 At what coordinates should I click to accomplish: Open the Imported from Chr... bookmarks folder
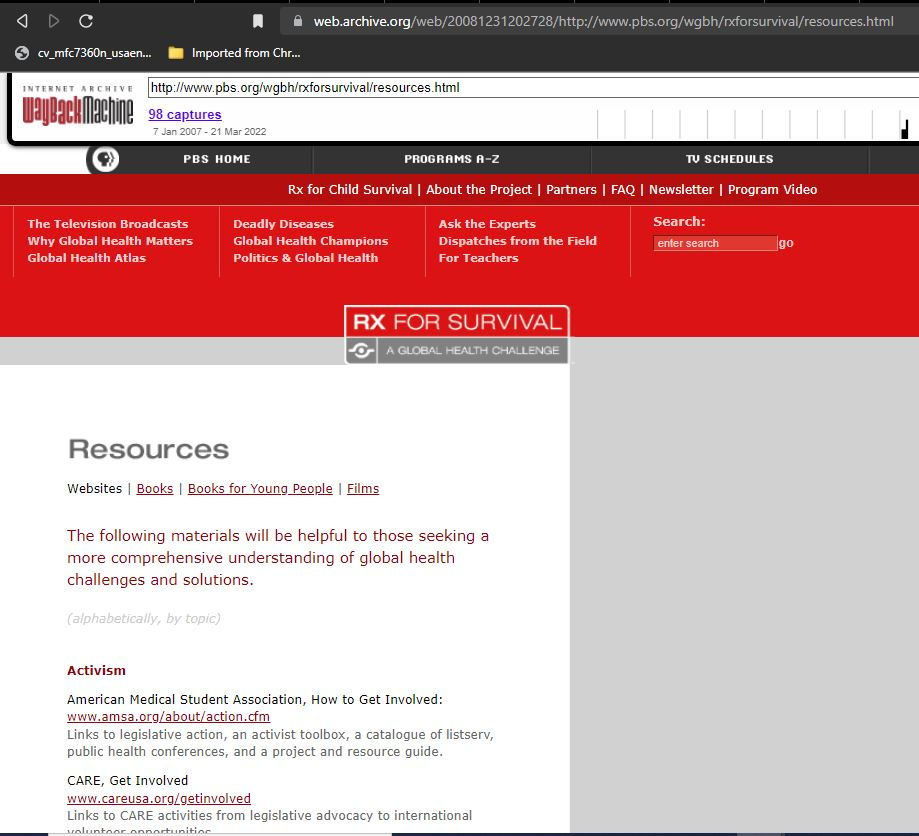pos(234,53)
